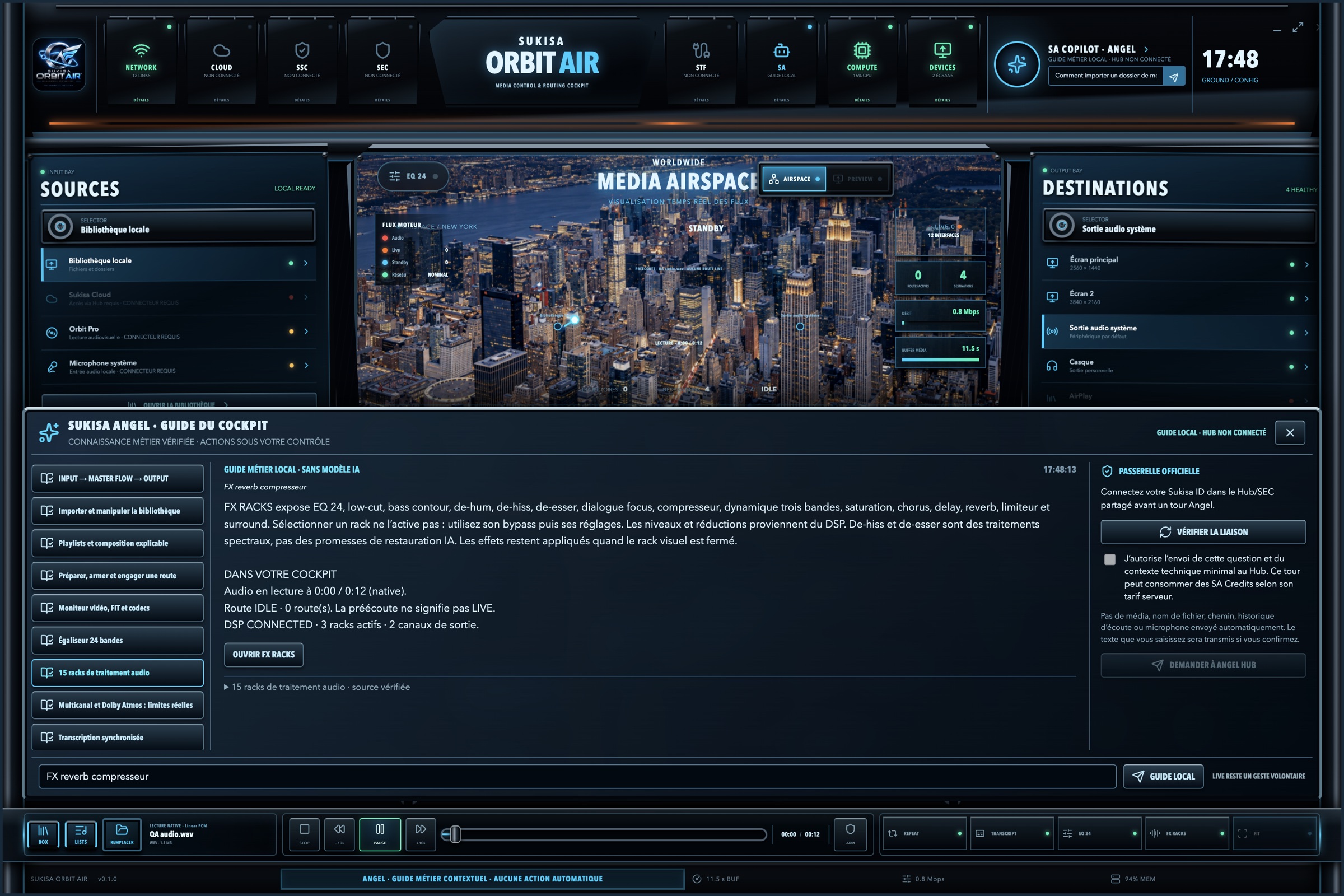1344x896 pixels.
Task: Click the OUVRIR FX RACKS button
Action: 263,654
